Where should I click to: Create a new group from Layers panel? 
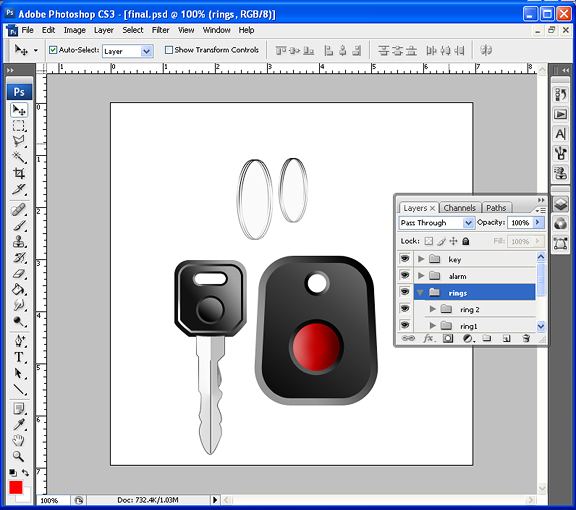point(487,338)
